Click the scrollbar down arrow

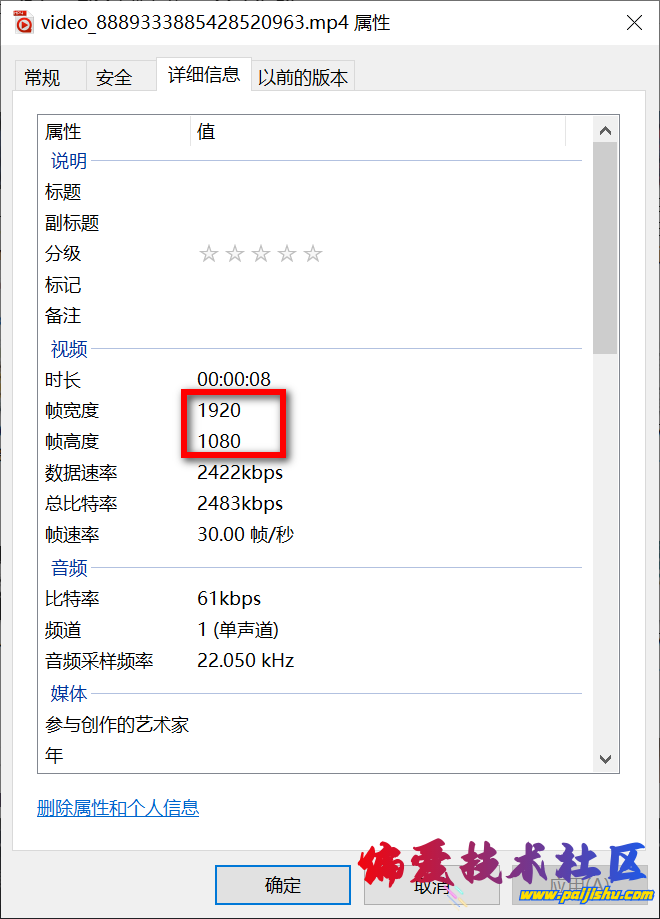click(604, 759)
